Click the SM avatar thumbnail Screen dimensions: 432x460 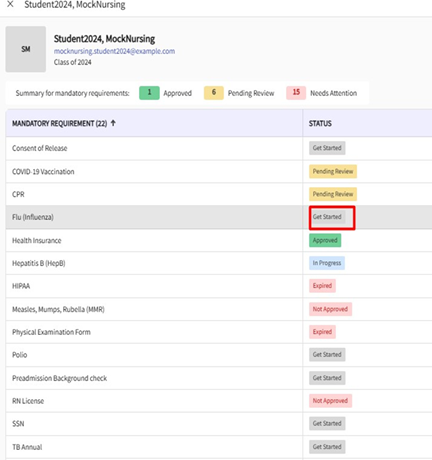pos(26,49)
